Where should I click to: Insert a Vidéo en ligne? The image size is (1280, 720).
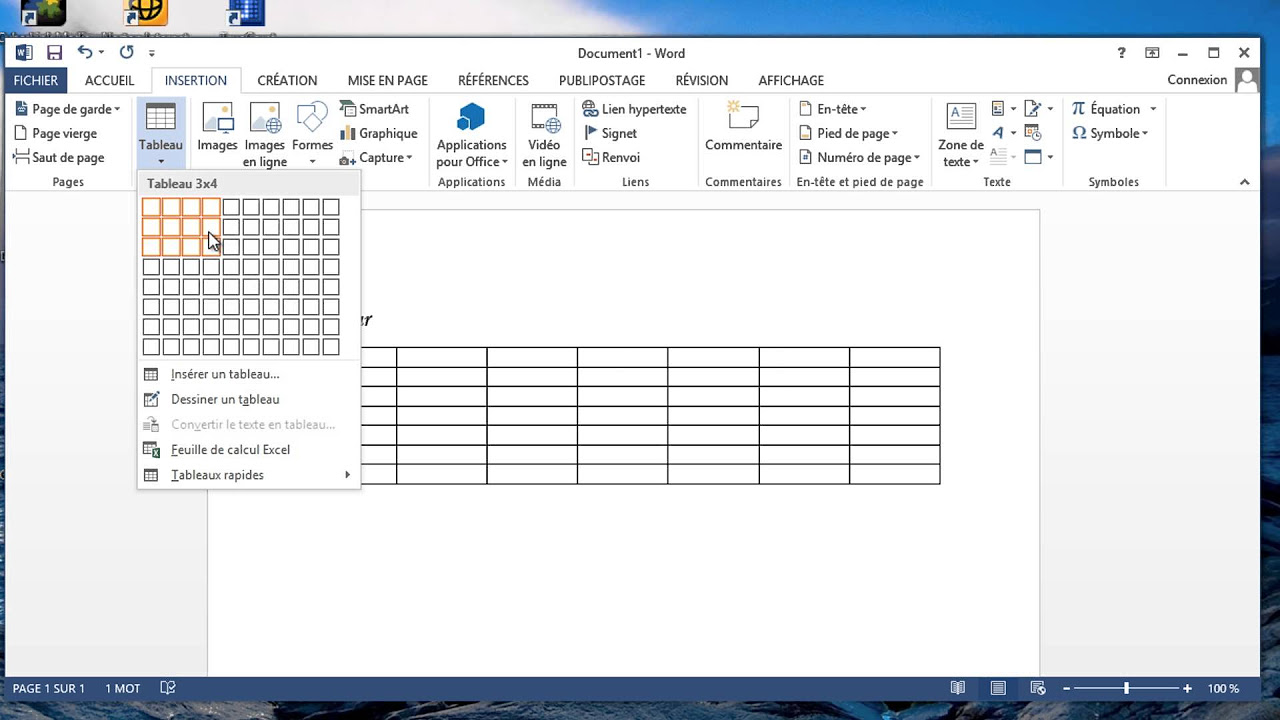pyautogui.click(x=544, y=134)
